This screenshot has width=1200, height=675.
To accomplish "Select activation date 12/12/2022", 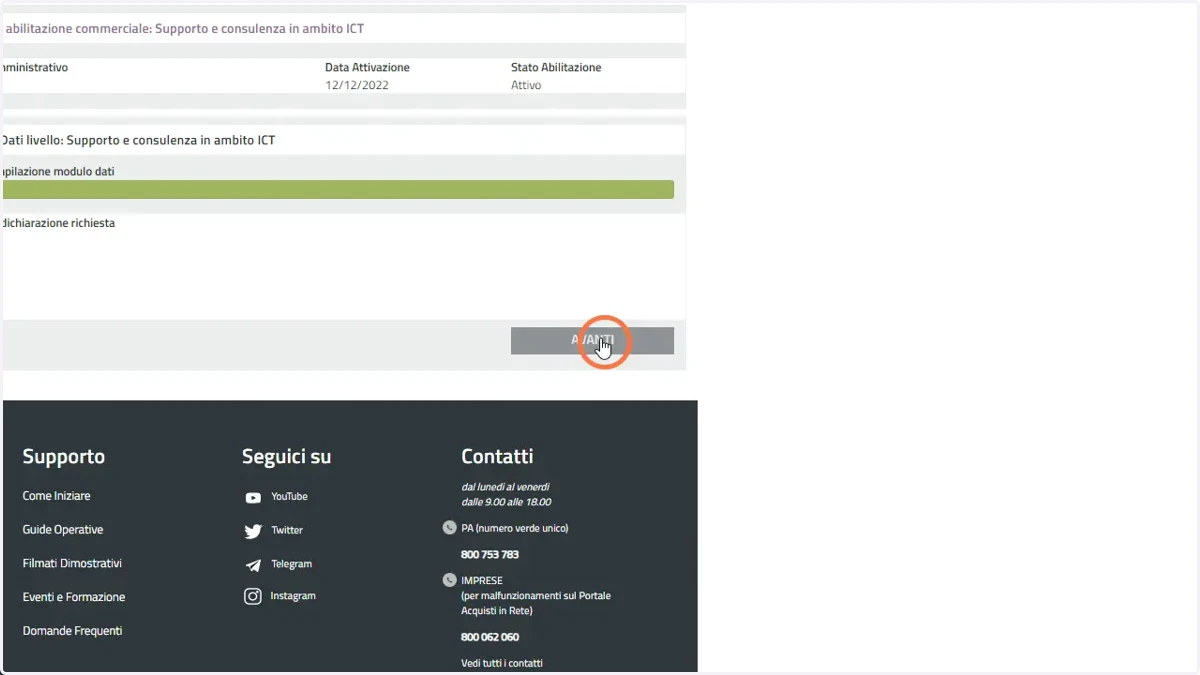I will 357,86.
